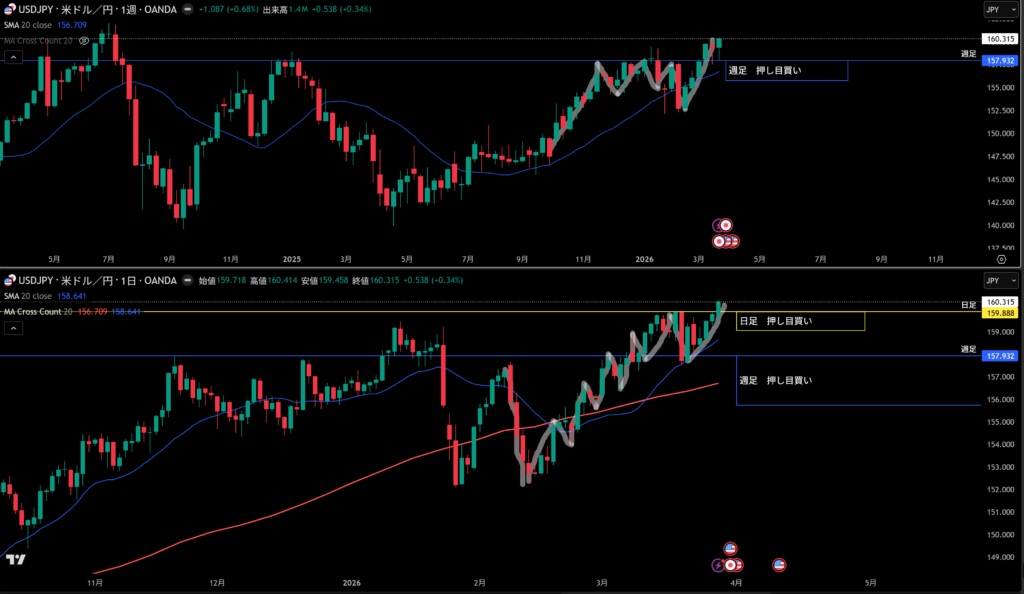This screenshot has height=594, width=1024.
Task: Click the US flag economic event icon near May
Action: [x=778, y=565]
